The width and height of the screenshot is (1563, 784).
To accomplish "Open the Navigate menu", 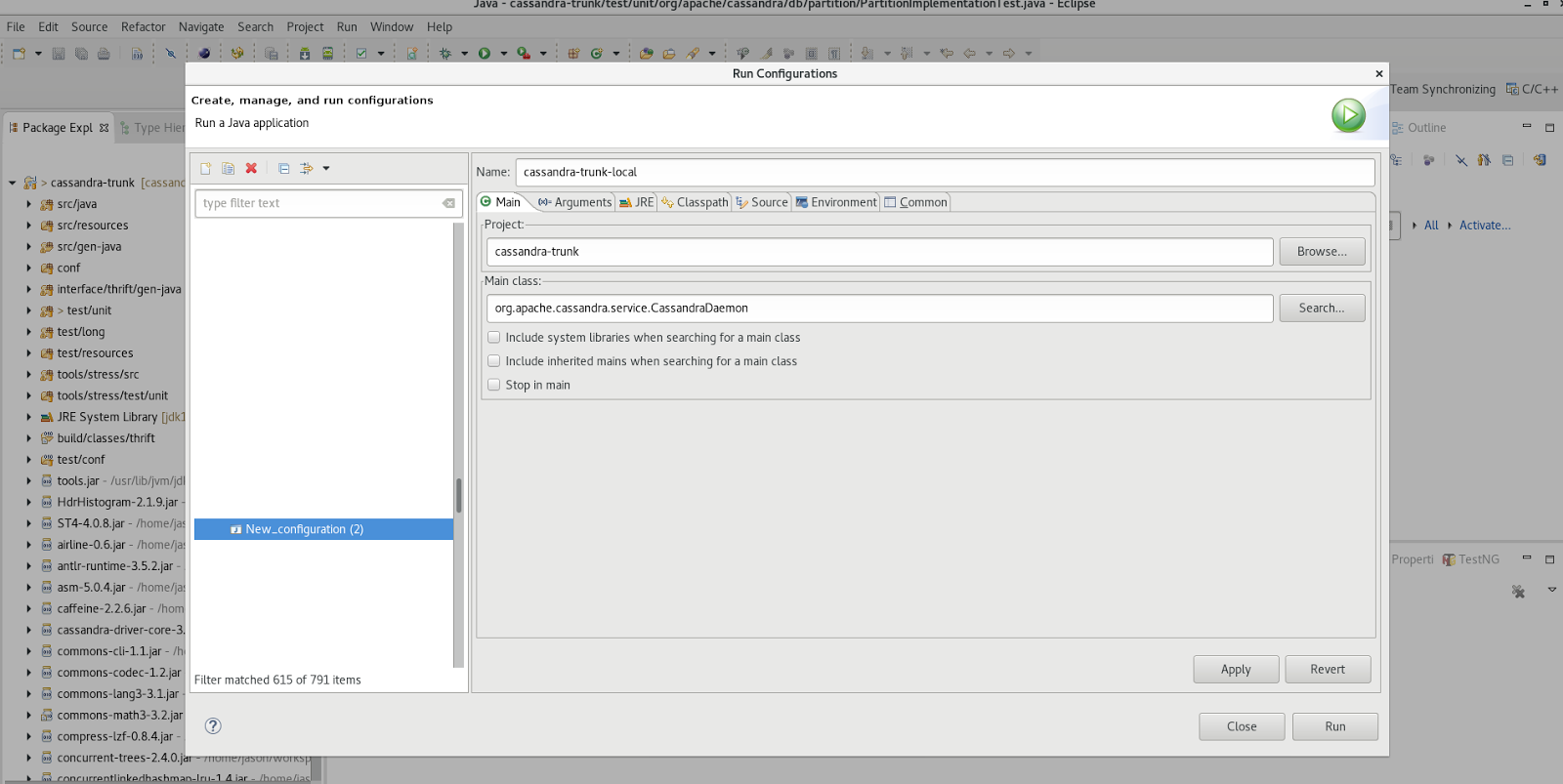I will click(201, 27).
